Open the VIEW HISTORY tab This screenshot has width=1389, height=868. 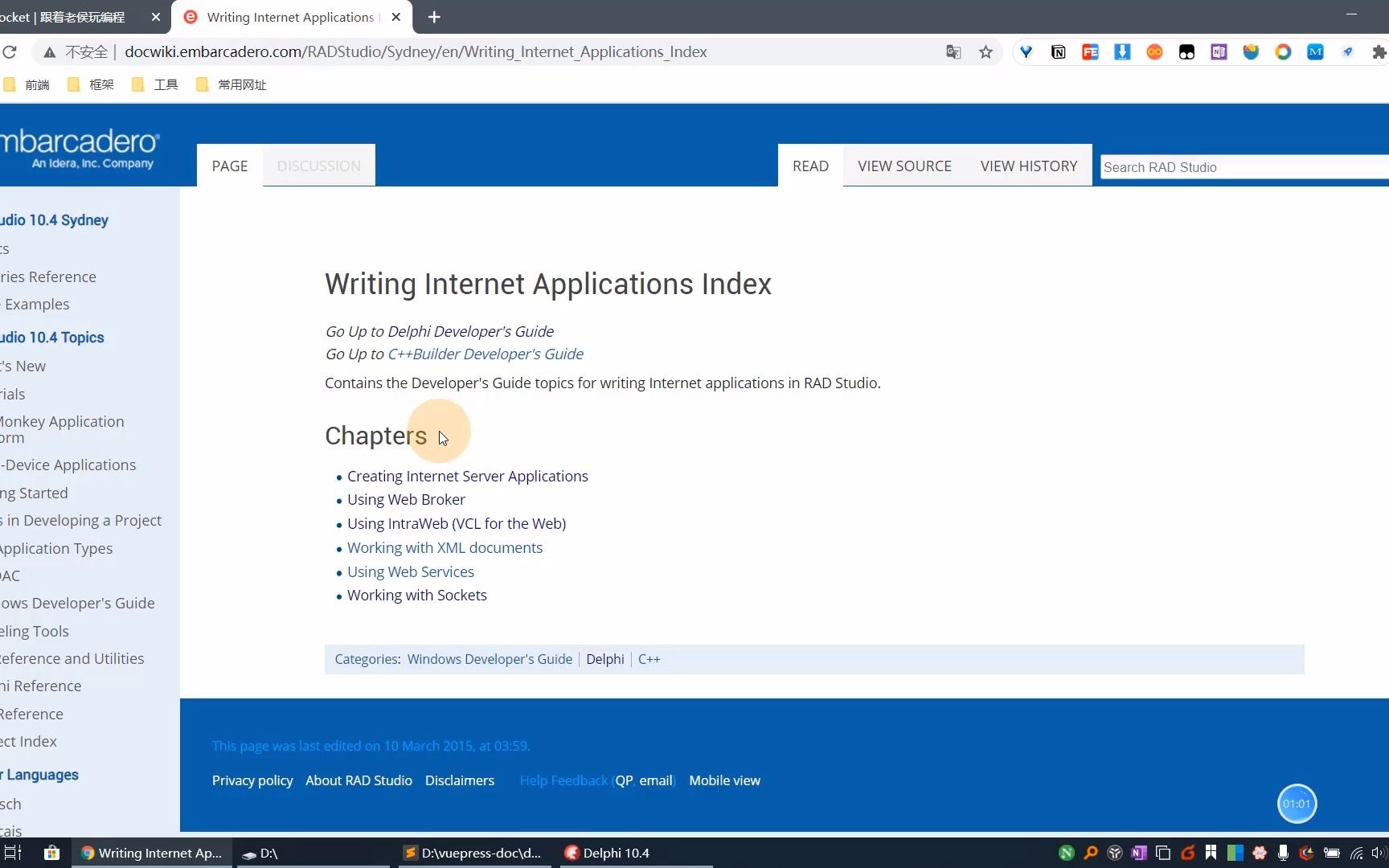tap(1029, 166)
